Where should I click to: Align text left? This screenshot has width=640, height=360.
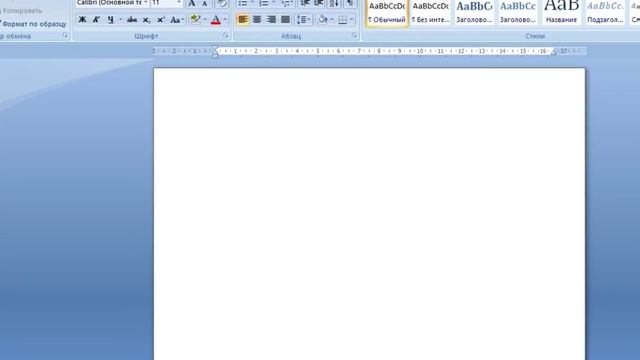tap(242, 20)
